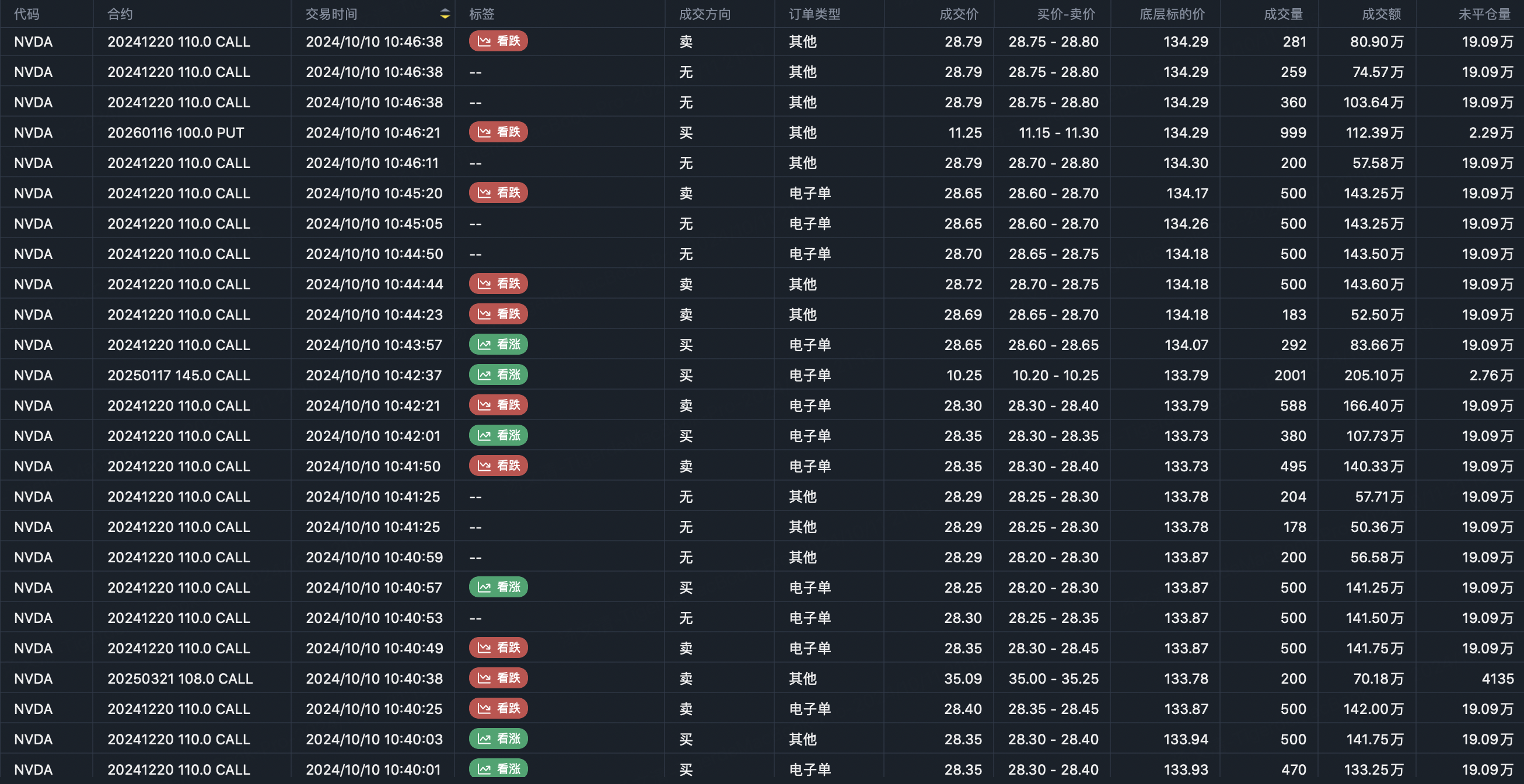Click the volume value 2001
Viewport: 1524px width, 784px height.
click(x=1290, y=375)
